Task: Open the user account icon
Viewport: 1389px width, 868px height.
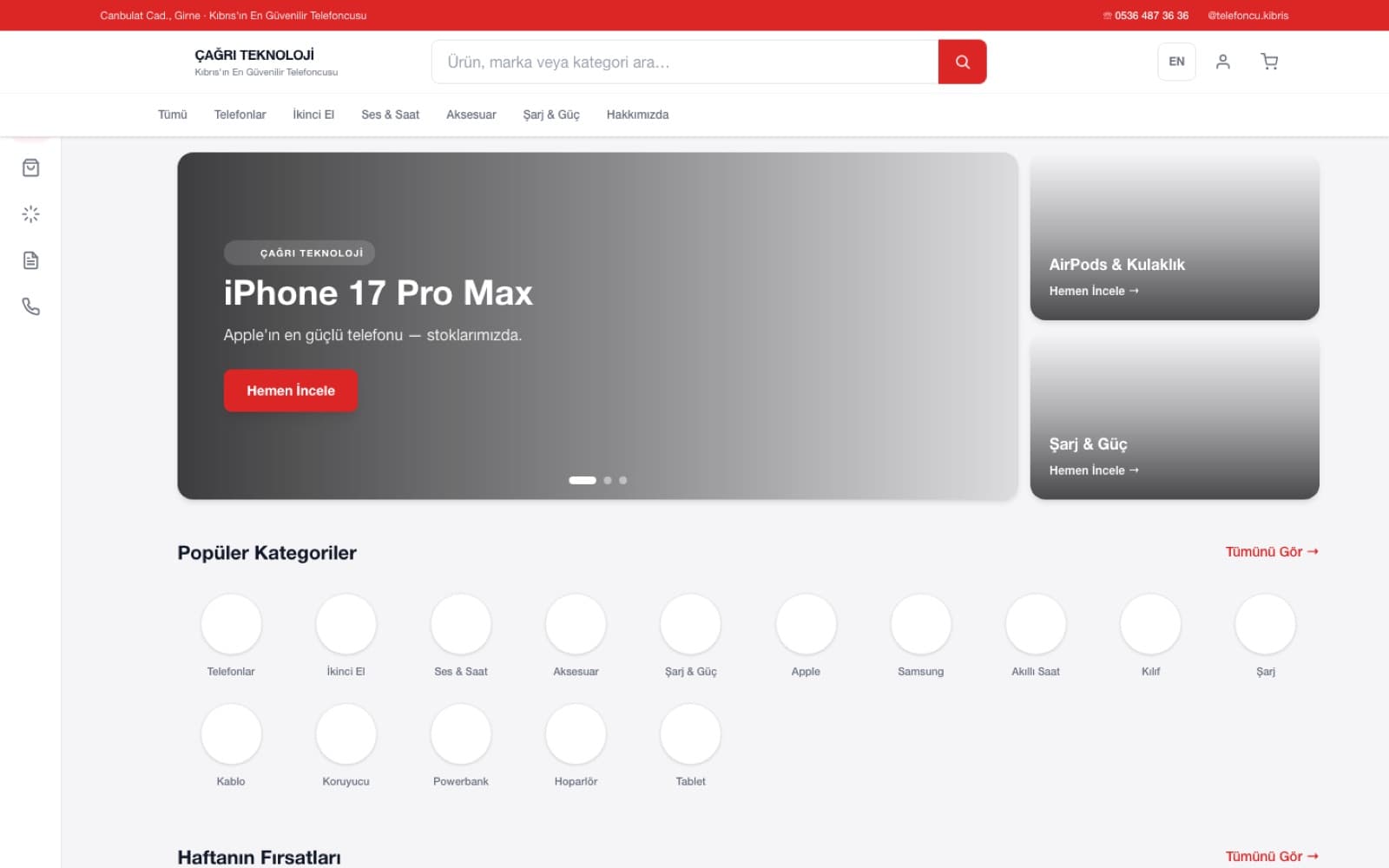Action: pos(1222,62)
